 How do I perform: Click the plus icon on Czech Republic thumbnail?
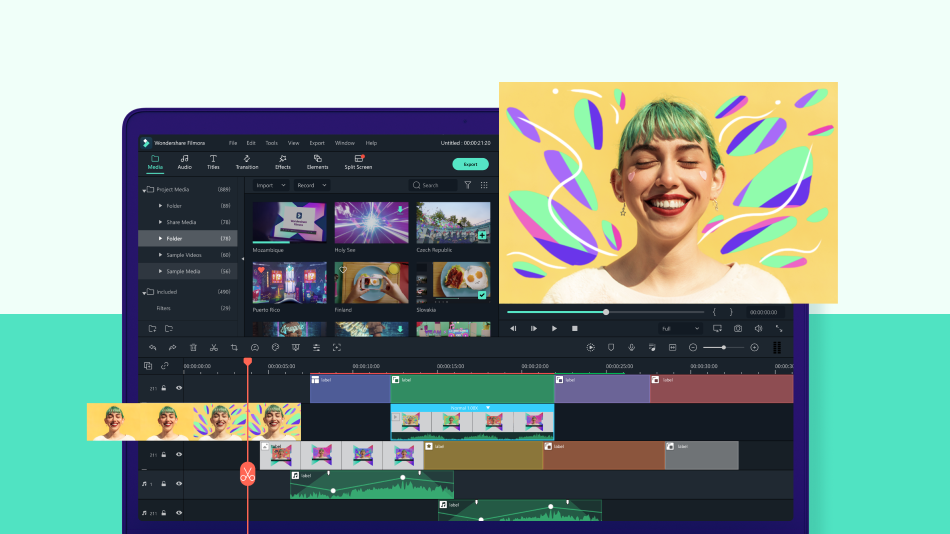point(482,235)
